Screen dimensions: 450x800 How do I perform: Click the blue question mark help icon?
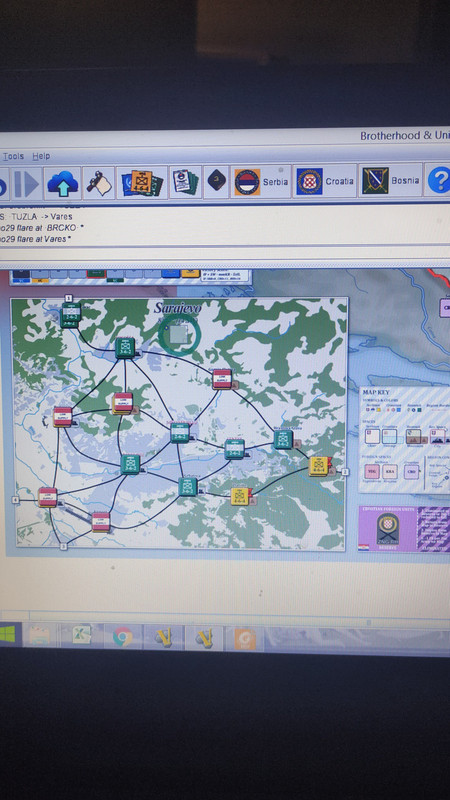pos(438,180)
